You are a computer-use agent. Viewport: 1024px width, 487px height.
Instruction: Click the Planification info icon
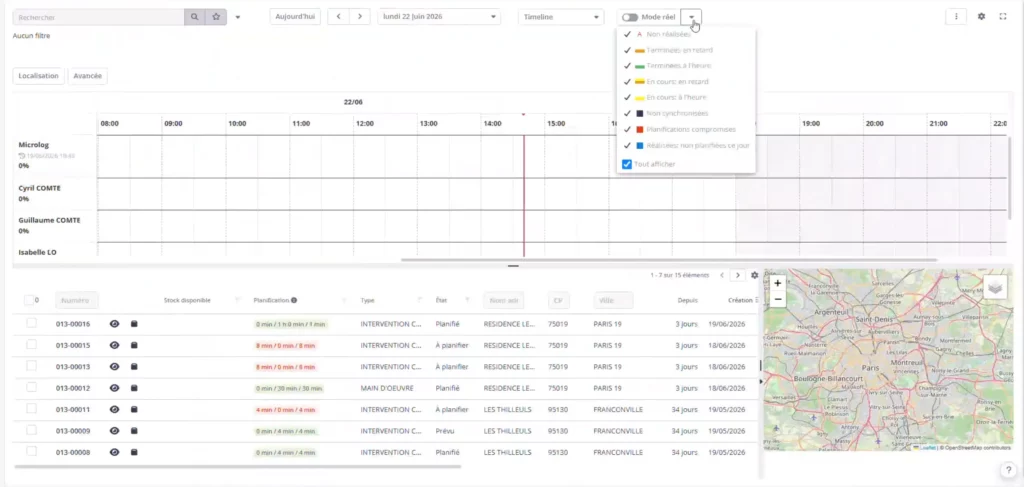[294, 300]
